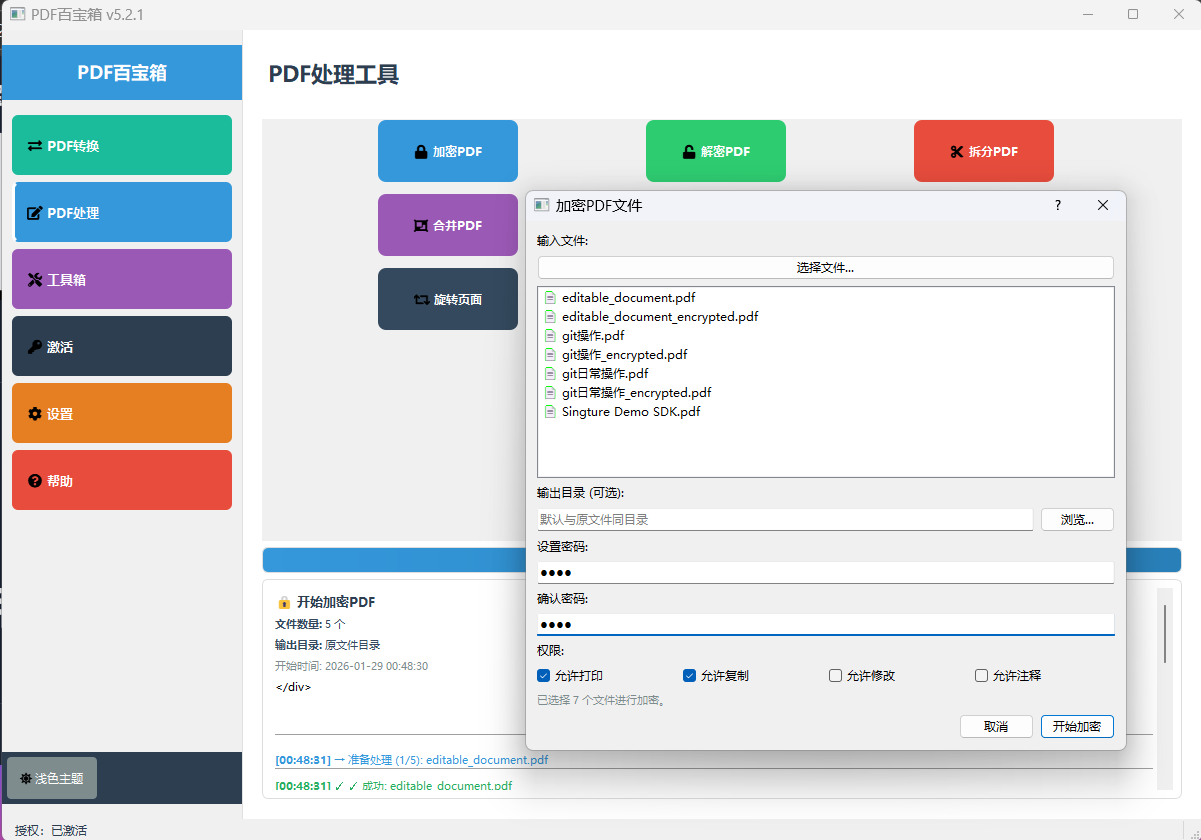
Task: Open the 浏览 directory picker
Action: click(1077, 519)
